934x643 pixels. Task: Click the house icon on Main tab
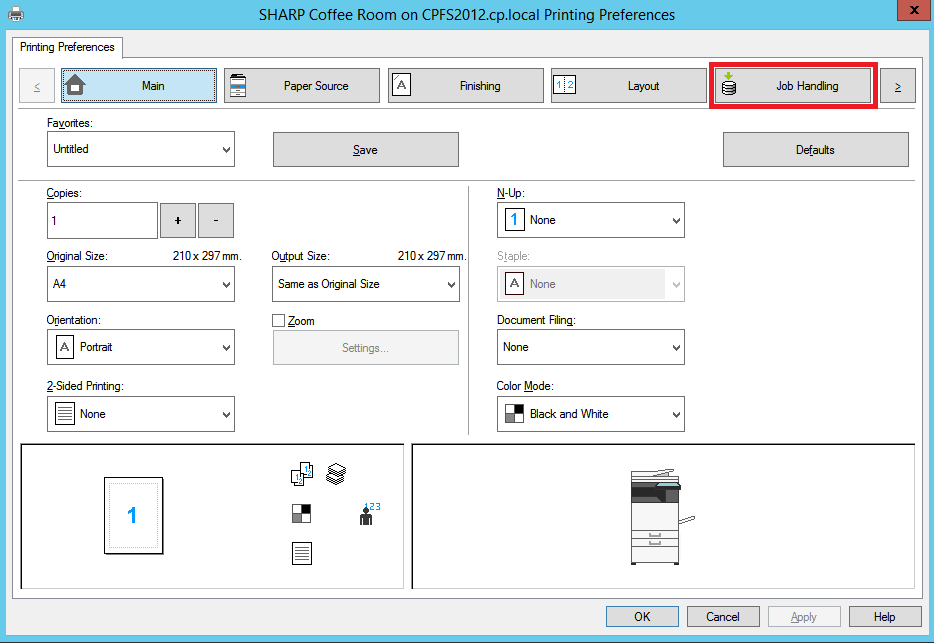click(x=75, y=85)
